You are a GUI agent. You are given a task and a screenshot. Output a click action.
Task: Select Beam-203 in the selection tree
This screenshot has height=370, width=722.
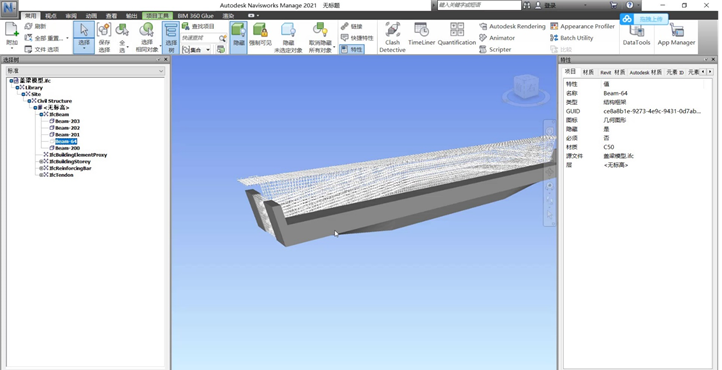[x=67, y=121]
